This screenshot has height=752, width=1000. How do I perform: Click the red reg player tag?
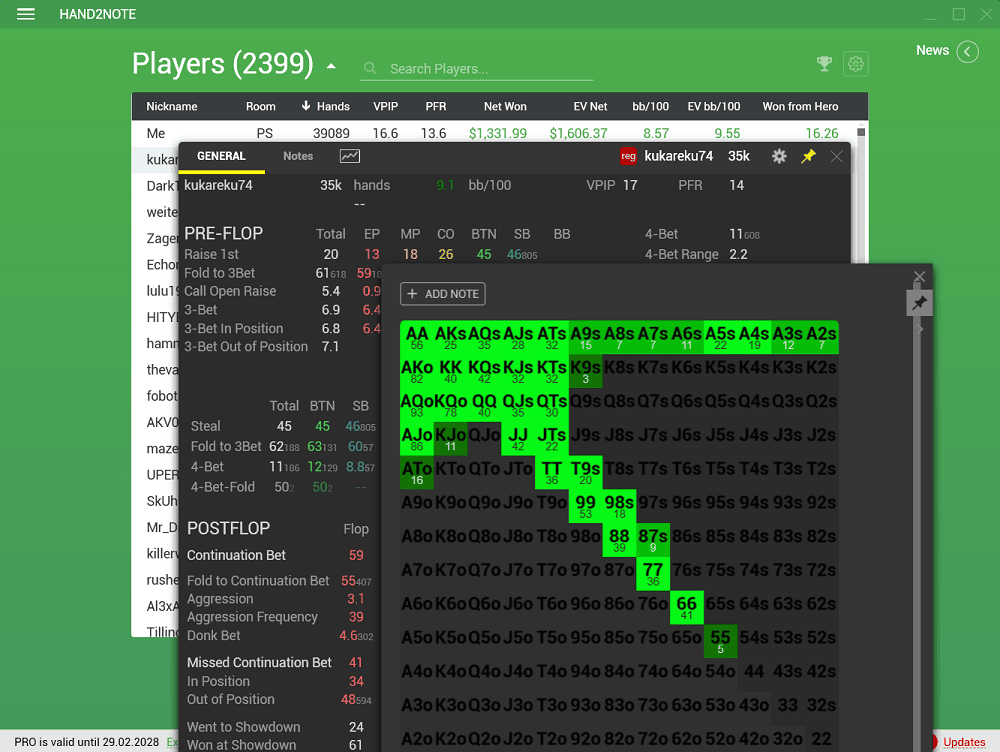(628, 156)
